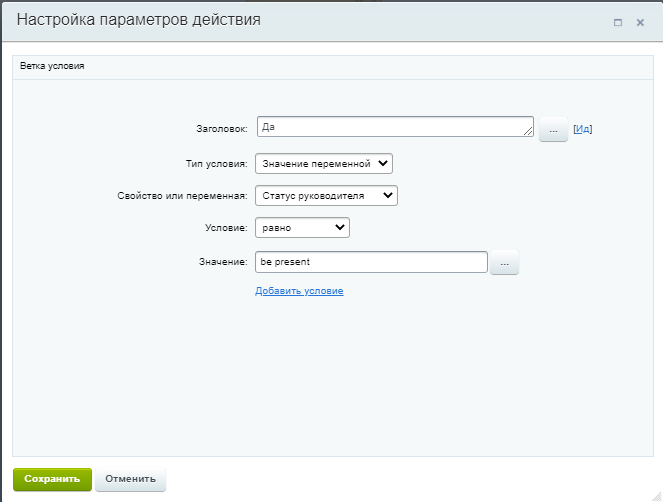The width and height of the screenshot is (663, 502).
Task: Select the Ветка условия section heading
Action: [52, 66]
